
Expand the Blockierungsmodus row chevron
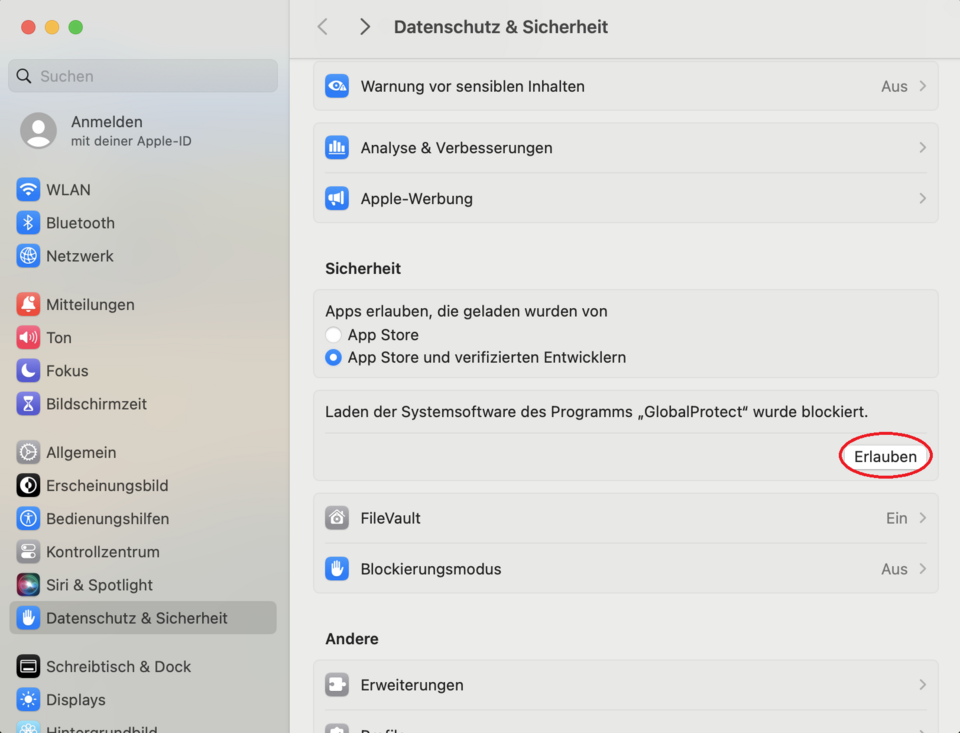923,569
